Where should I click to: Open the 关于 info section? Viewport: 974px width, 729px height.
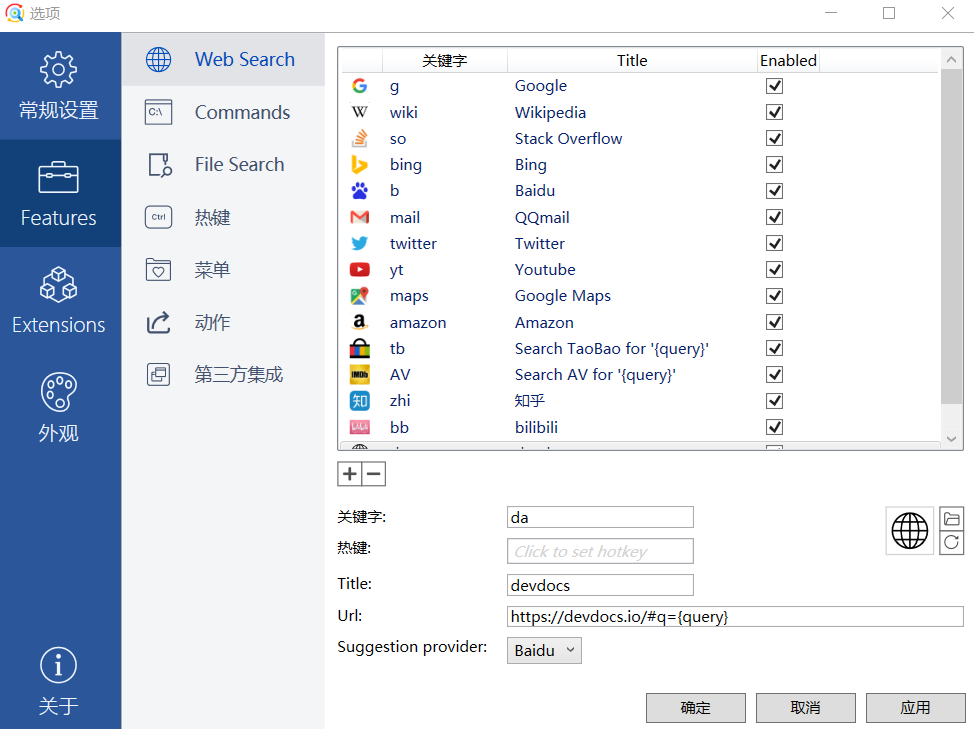[60, 681]
